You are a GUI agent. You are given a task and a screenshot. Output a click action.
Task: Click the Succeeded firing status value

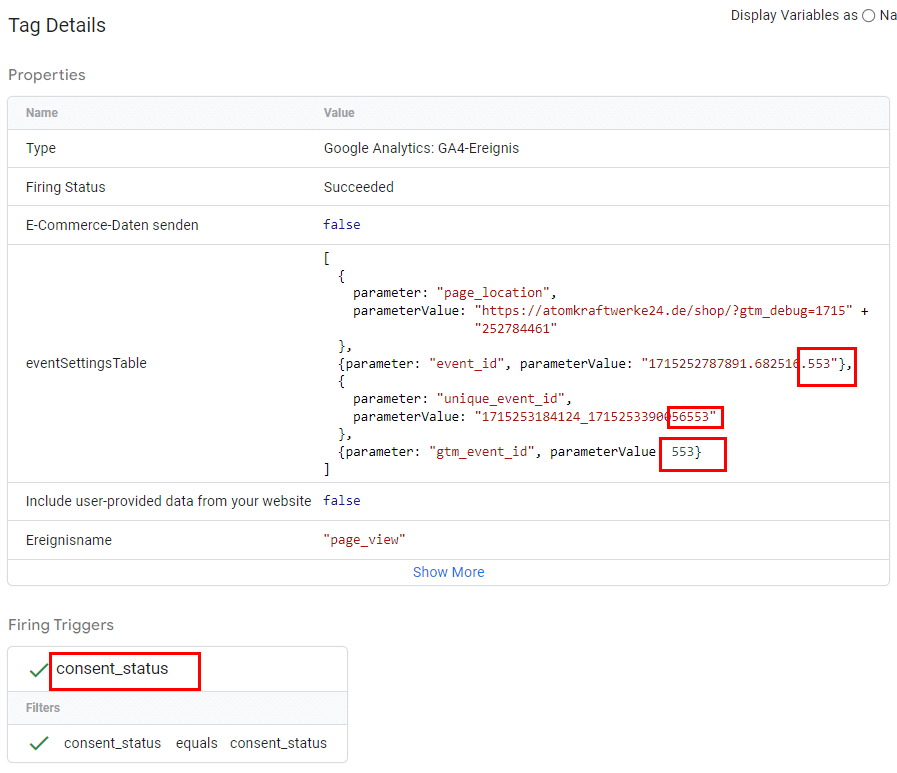tap(358, 187)
